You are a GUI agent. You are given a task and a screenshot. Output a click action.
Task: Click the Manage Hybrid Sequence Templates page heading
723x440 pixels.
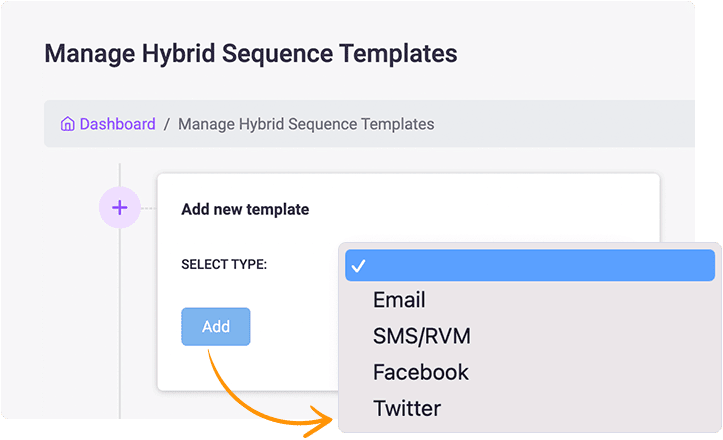250,53
